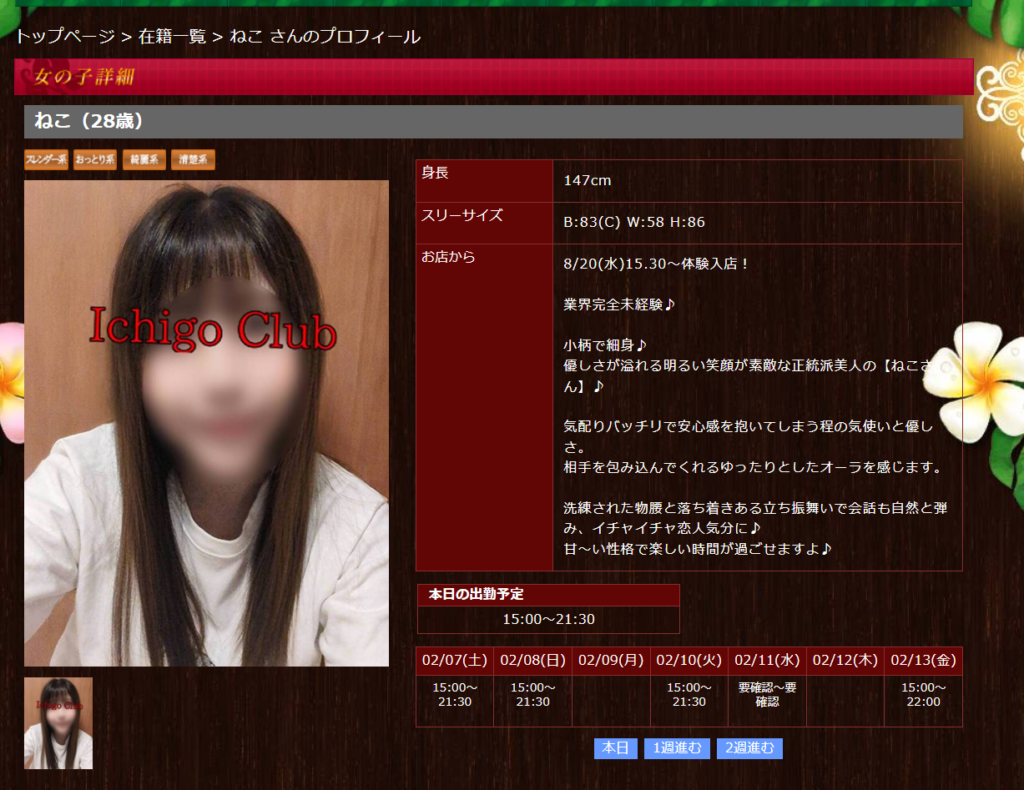The height and width of the screenshot is (790, 1024).
Task: Select the 02/08(日) schedule column header
Action: pyautogui.click(x=533, y=661)
